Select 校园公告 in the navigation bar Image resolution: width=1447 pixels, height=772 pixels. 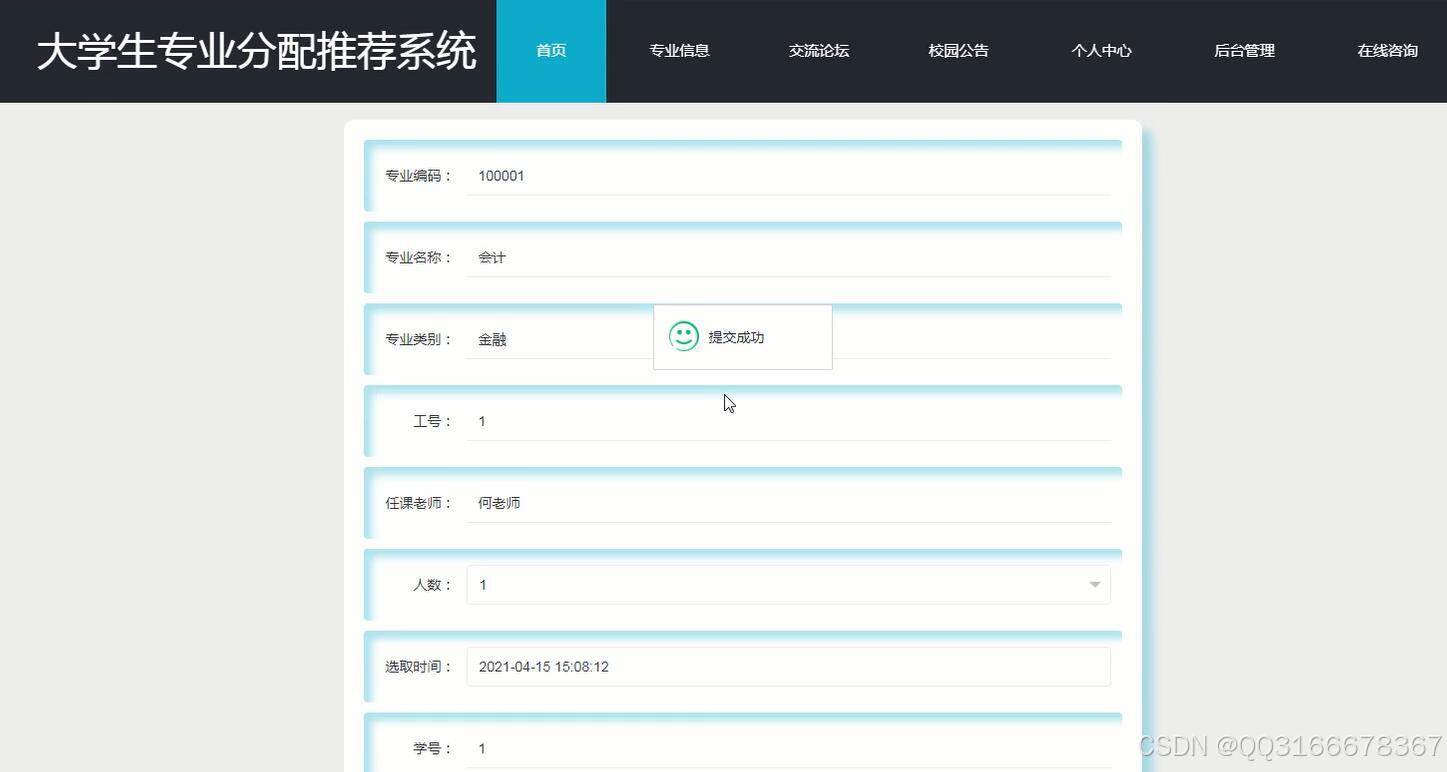point(958,51)
